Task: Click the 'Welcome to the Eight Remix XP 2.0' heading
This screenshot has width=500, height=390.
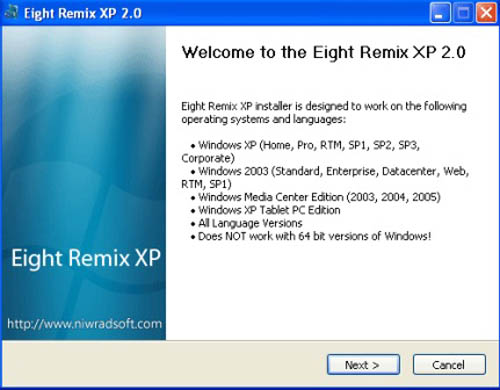Action: pyautogui.click(x=323, y=53)
